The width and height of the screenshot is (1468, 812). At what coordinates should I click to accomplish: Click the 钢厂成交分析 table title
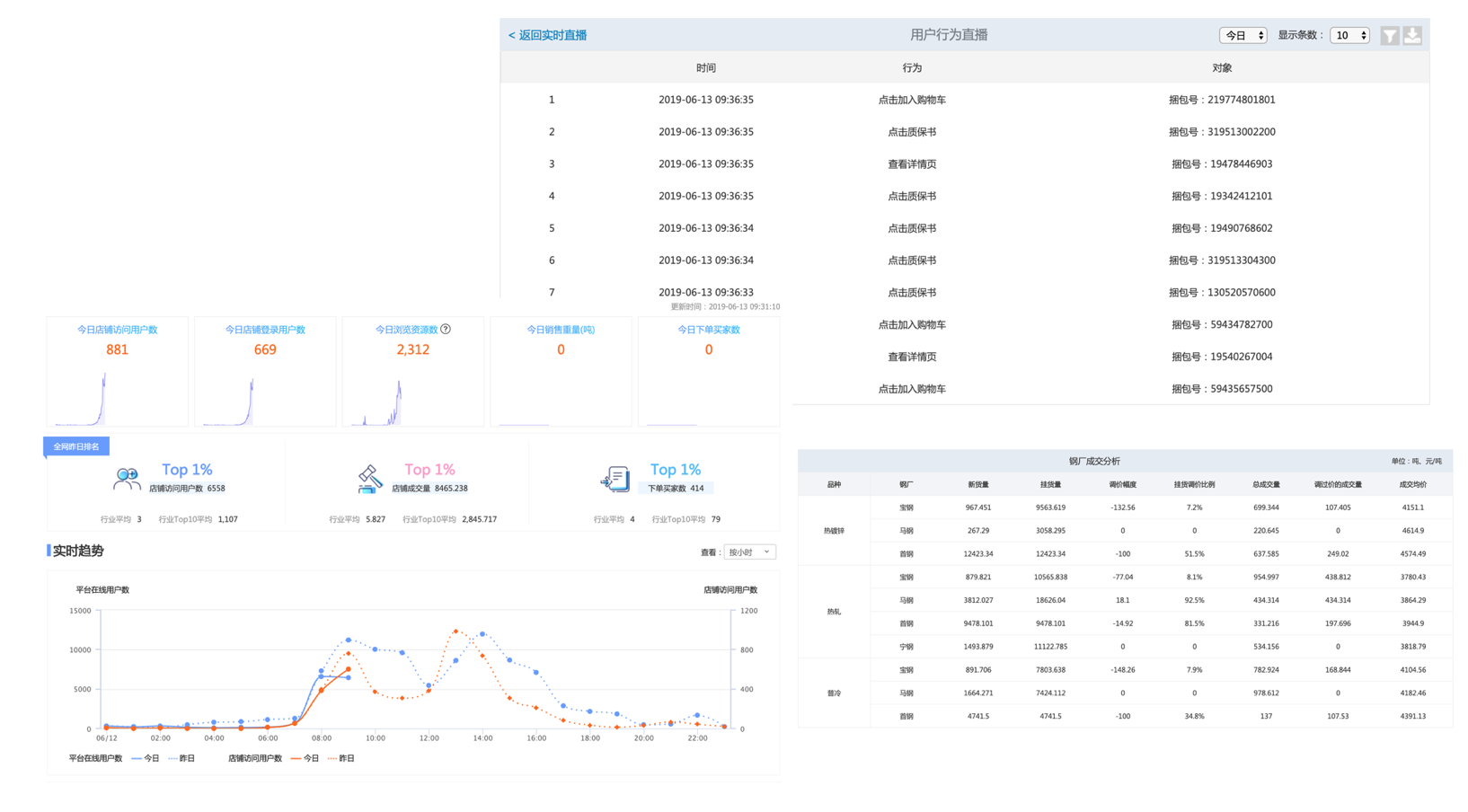tap(1094, 461)
